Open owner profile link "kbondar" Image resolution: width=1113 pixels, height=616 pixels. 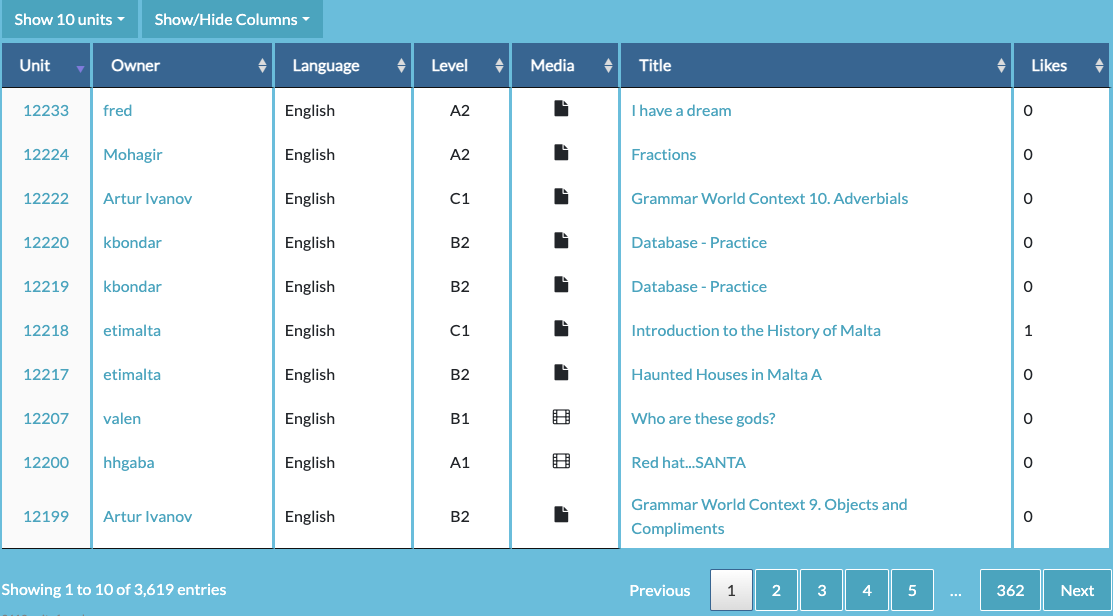pos(132,242)
